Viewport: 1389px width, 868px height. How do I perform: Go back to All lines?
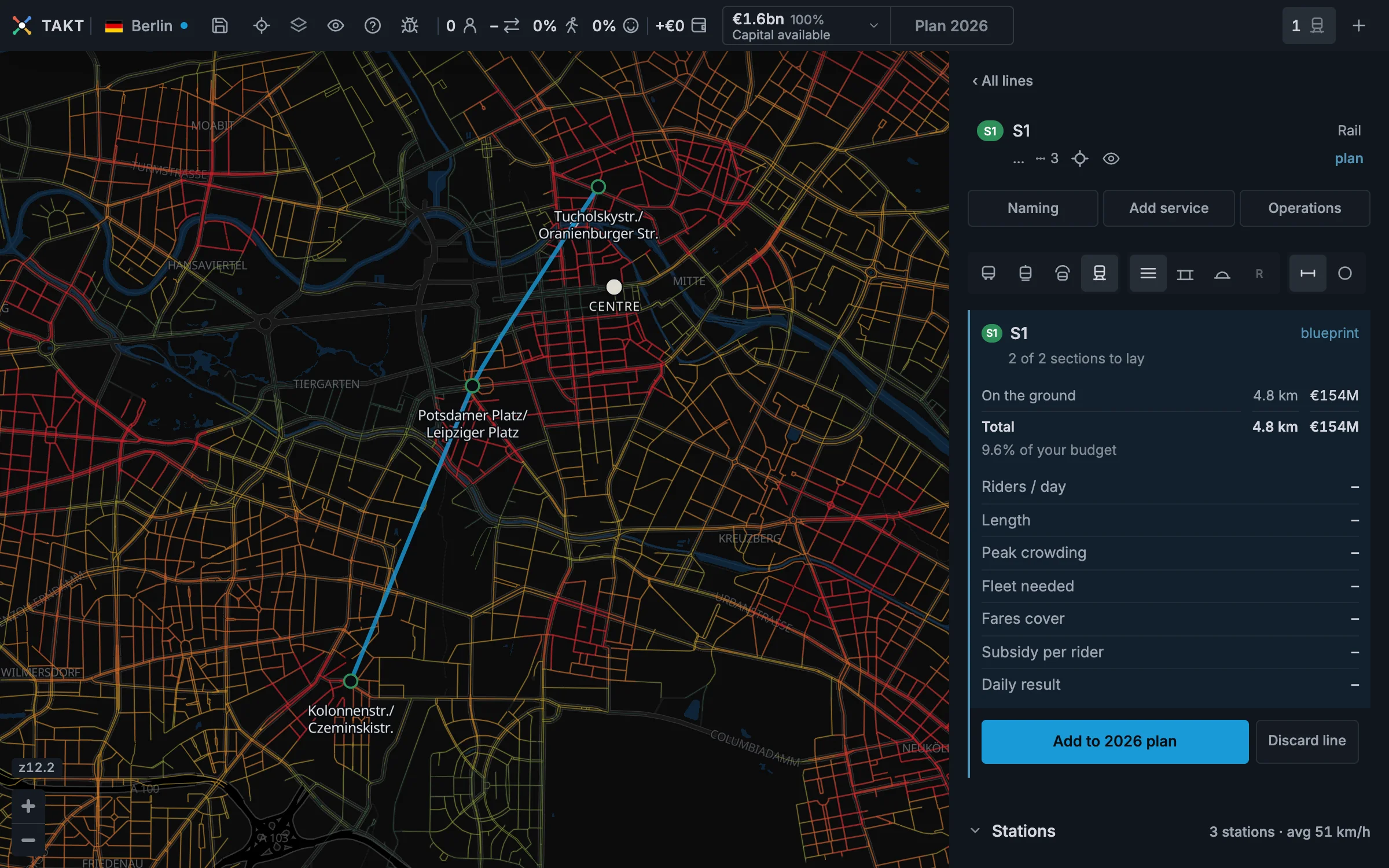pyautogui.click(x=1002, y=81)
